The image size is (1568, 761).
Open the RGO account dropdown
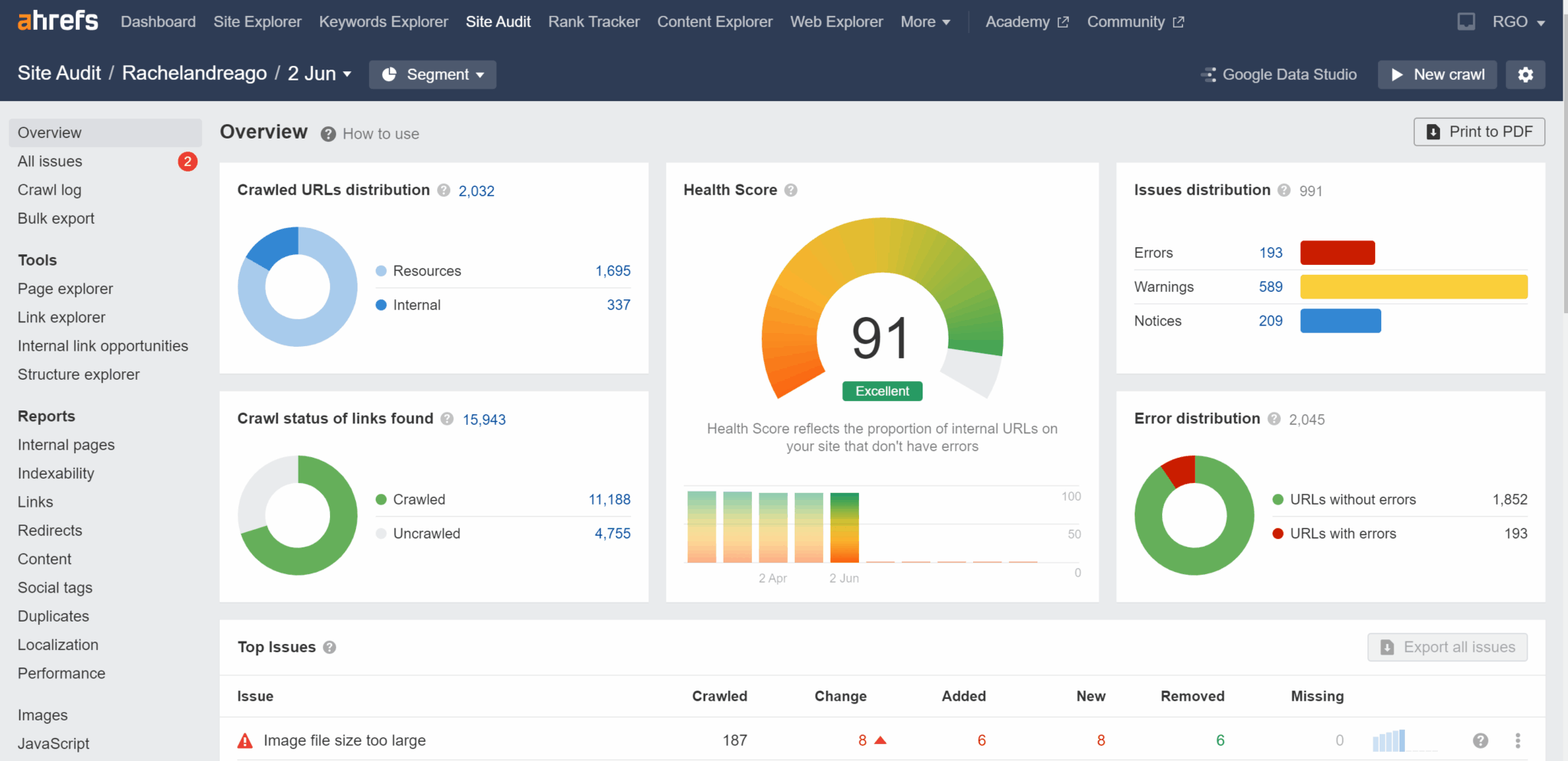[1518, 21]
